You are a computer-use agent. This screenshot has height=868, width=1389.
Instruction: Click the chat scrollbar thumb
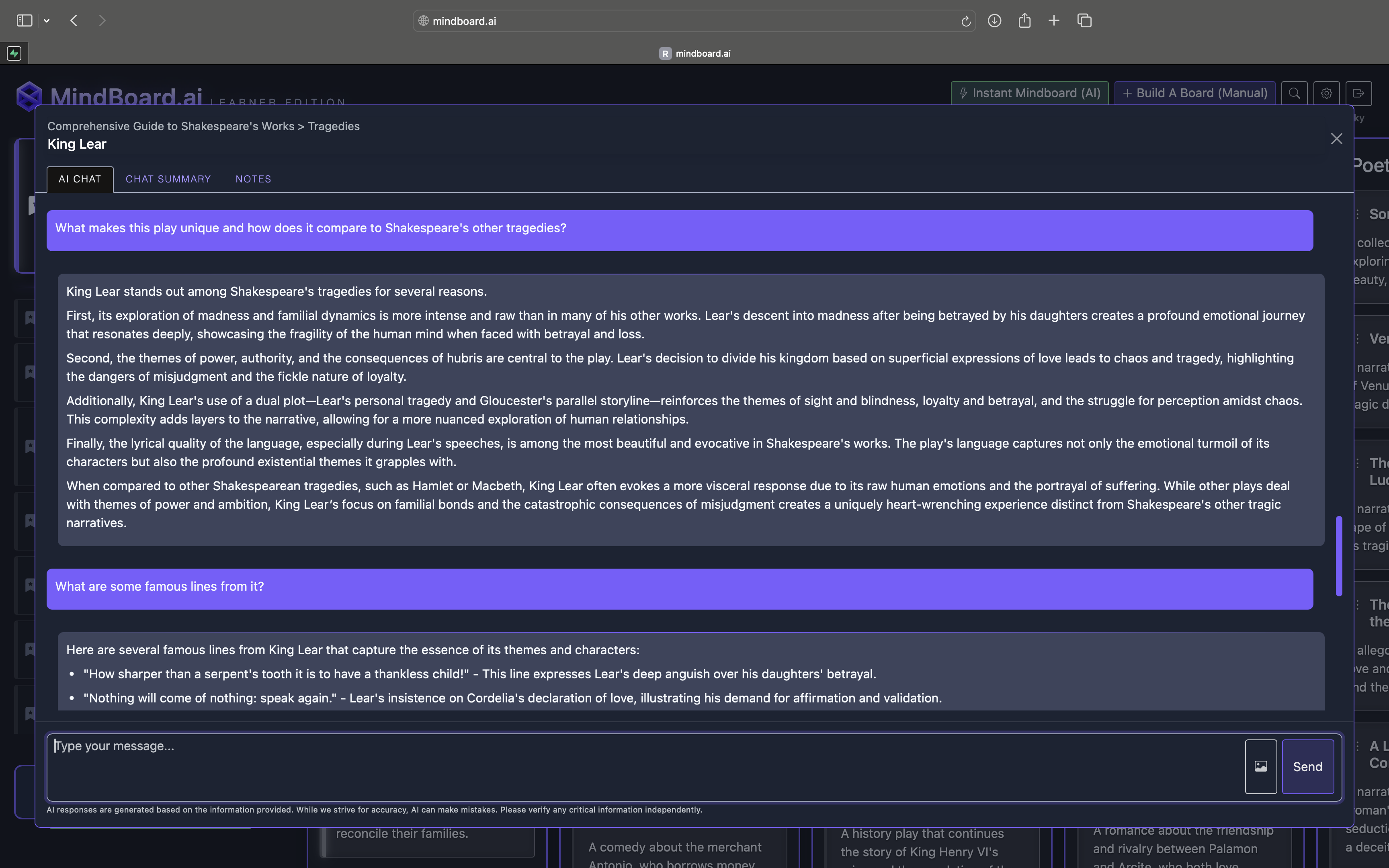point(1338,556)
